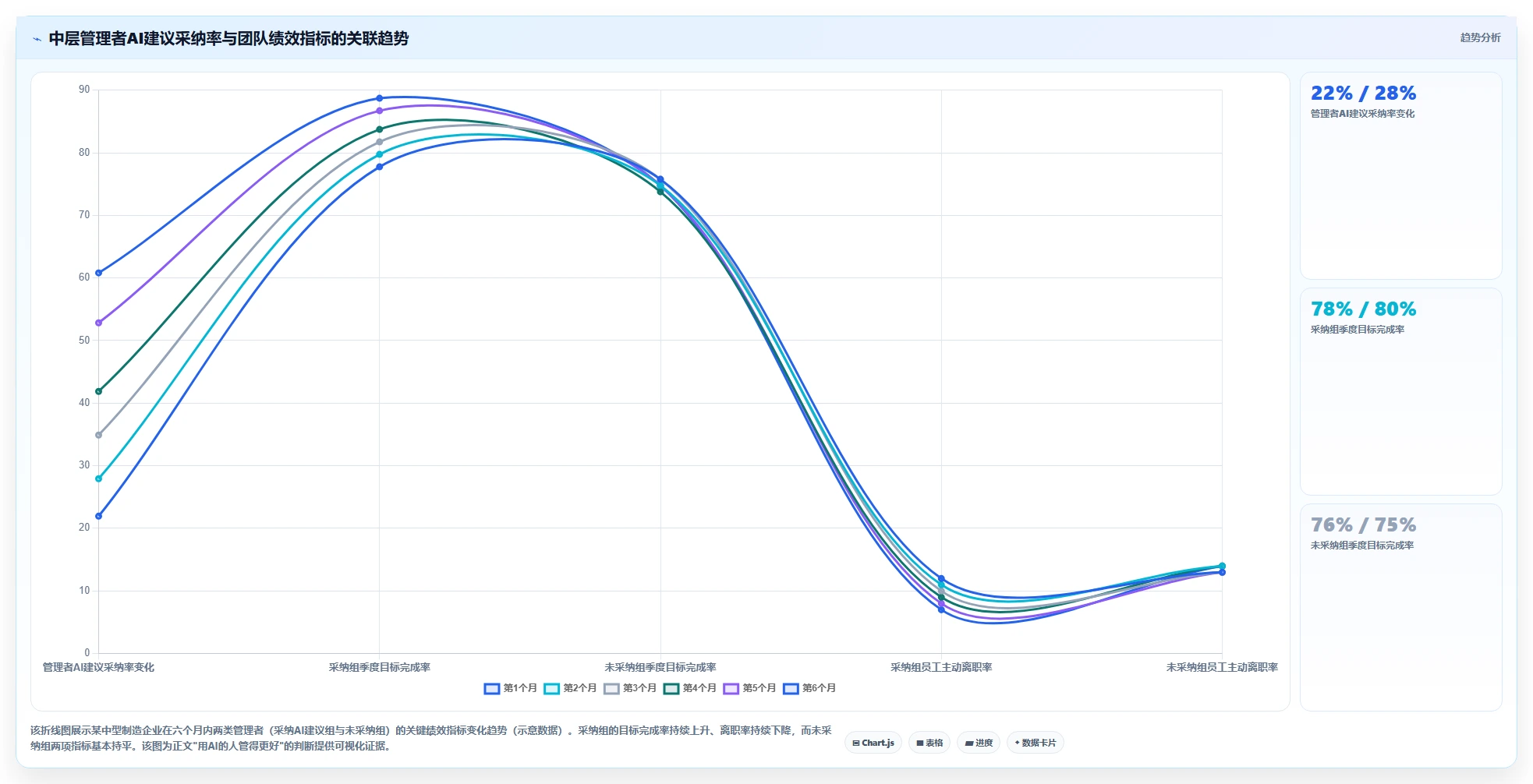Click x-axis label 采纳组员工主动离职率

(x=941, y=667)
